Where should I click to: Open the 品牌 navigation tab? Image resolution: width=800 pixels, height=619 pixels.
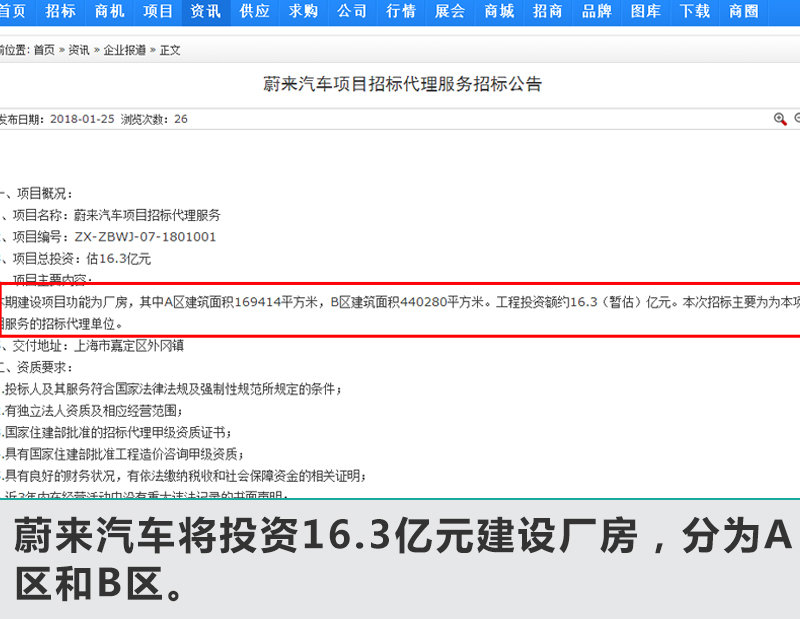(596, 11)
